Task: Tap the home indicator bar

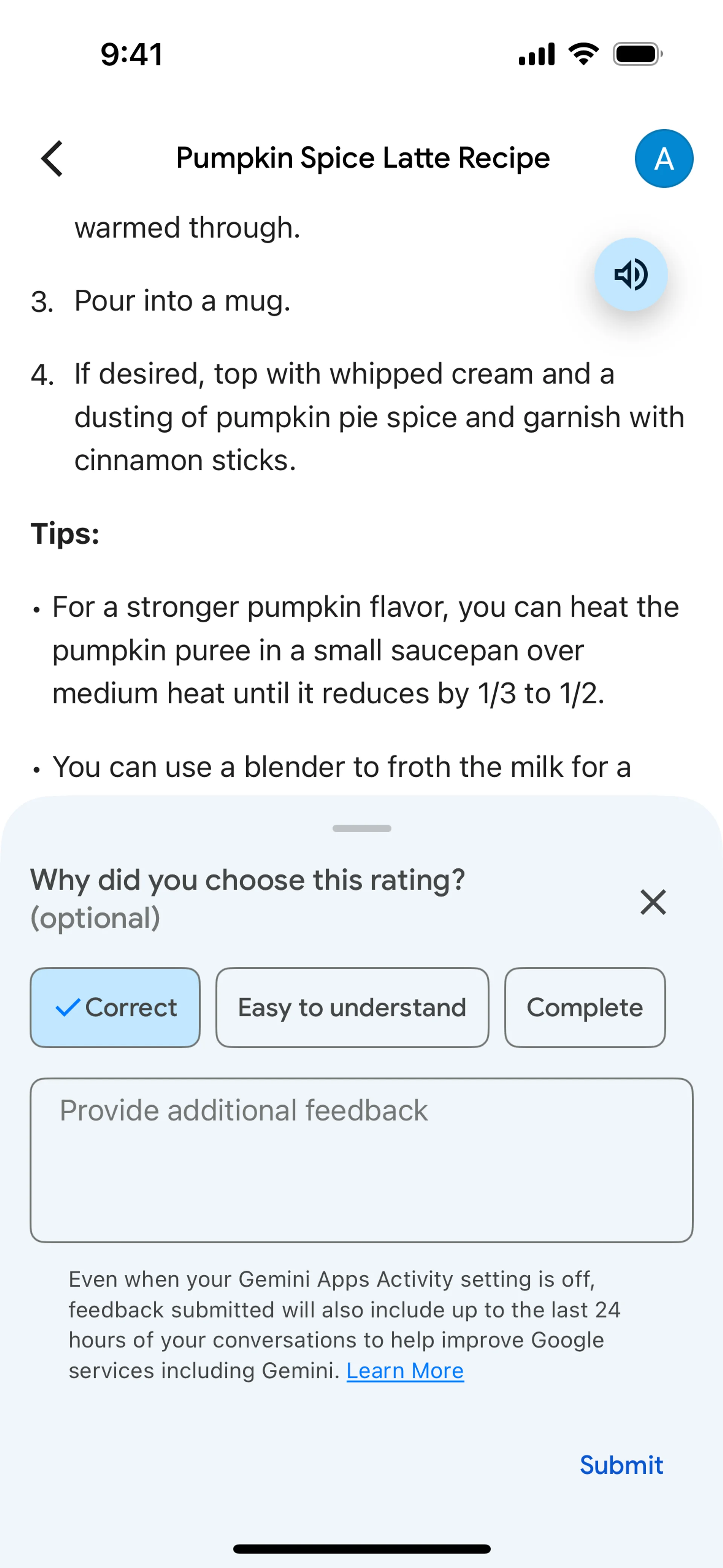Action: (x=361, y=1548)
